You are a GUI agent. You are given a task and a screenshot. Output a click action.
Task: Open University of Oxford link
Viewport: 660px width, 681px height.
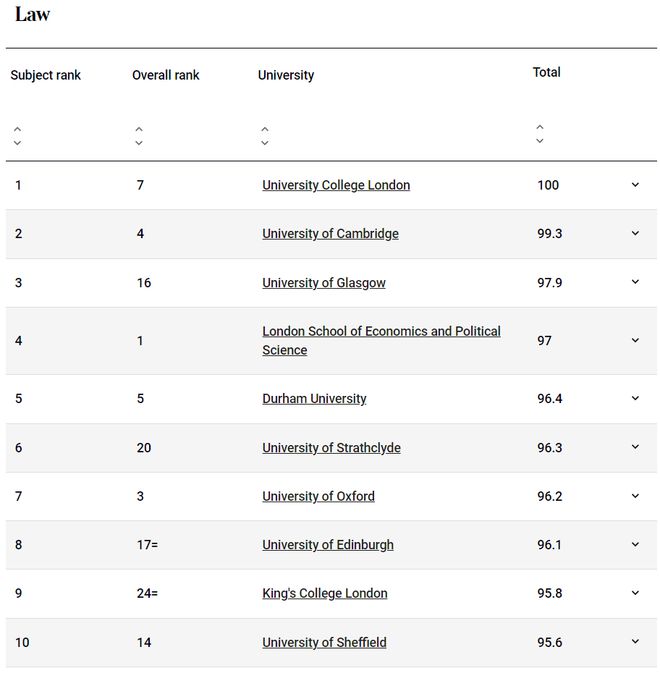coord(318,496)
